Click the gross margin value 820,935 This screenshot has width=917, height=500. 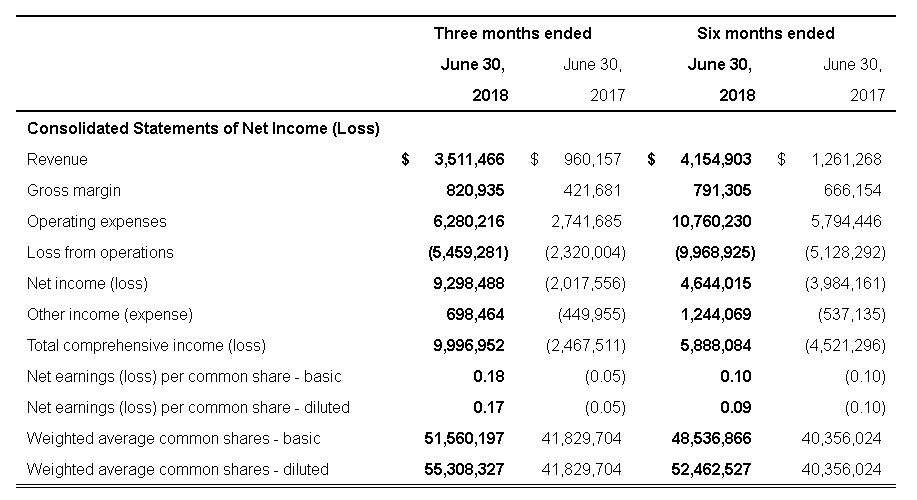click(x=475, y=190)
